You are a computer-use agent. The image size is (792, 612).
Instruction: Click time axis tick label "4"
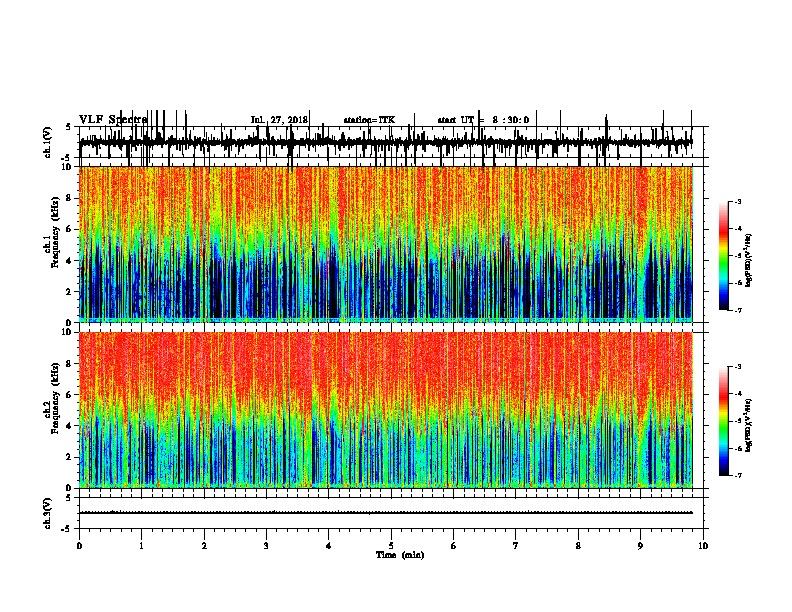329,546
